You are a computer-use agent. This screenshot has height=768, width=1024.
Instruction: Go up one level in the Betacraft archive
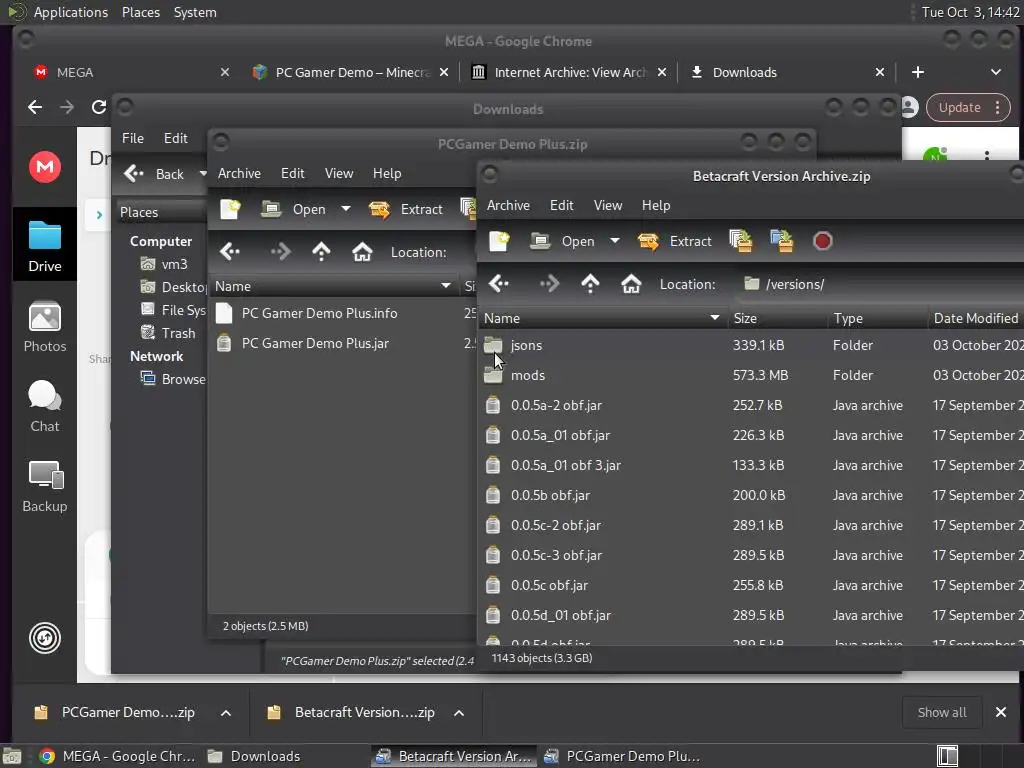pos(590,283)
